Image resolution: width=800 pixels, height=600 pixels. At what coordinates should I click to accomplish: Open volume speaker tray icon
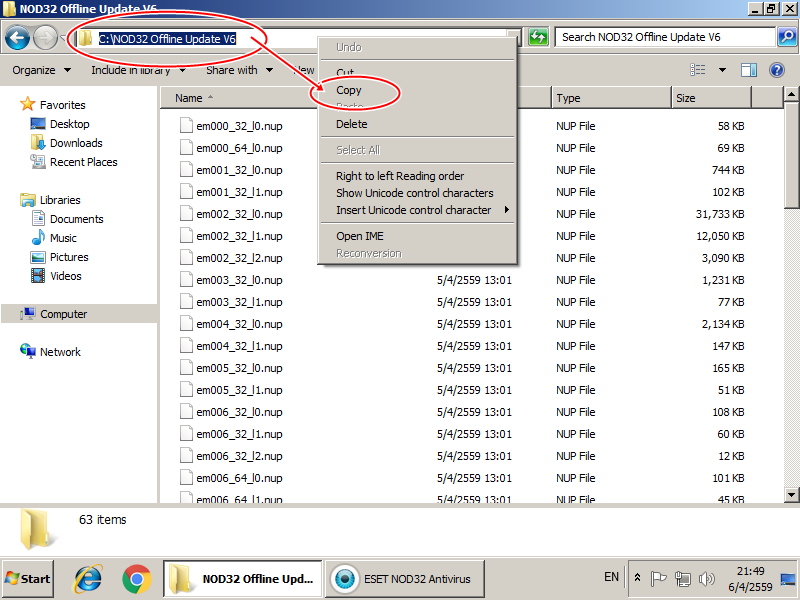[x=707, y=579]
